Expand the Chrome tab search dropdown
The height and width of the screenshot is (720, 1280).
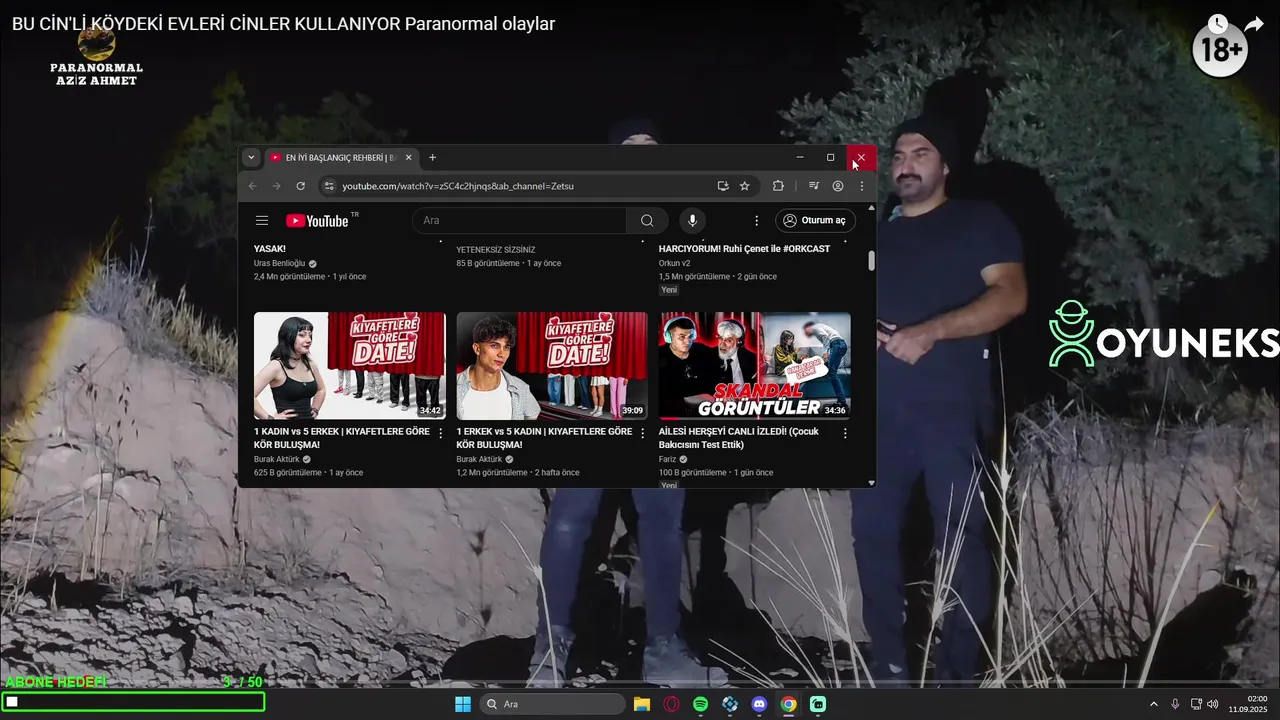click(251, 157)
